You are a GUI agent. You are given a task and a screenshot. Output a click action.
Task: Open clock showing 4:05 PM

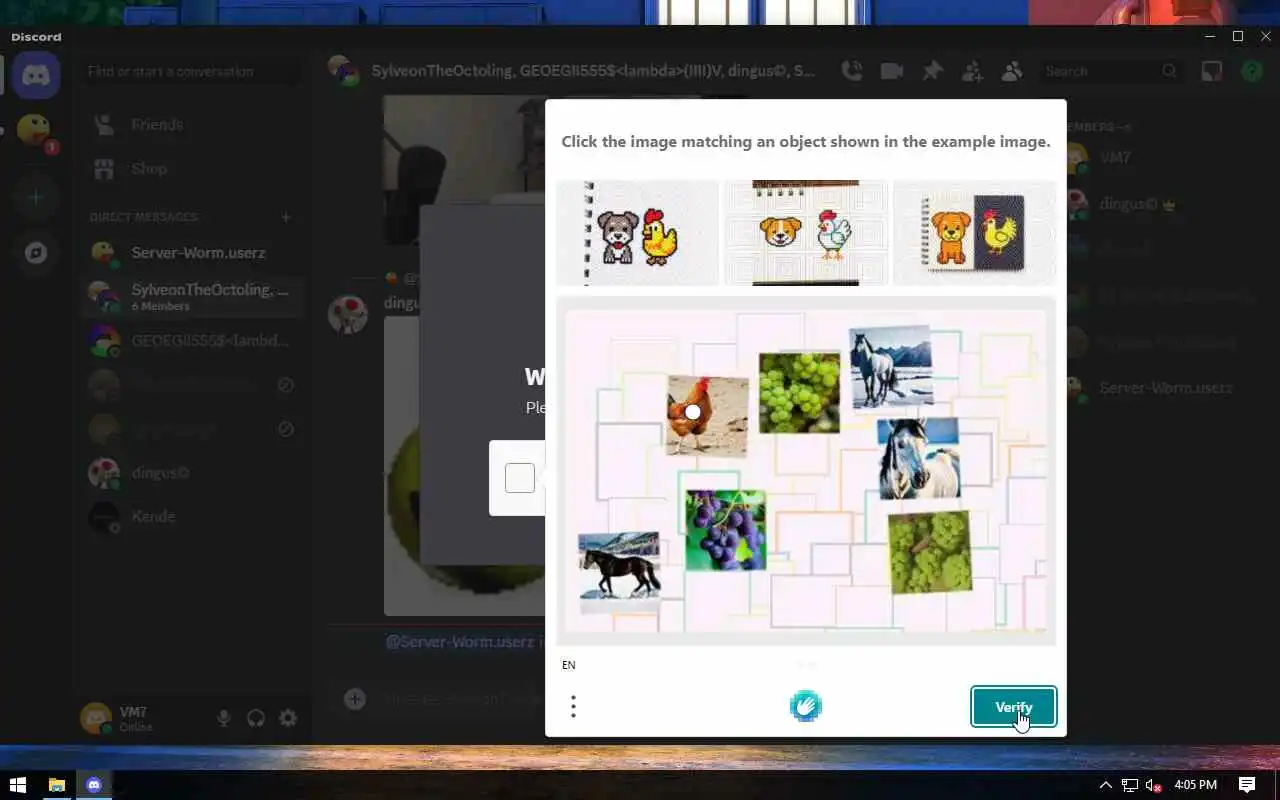[x=1195, y=785]
